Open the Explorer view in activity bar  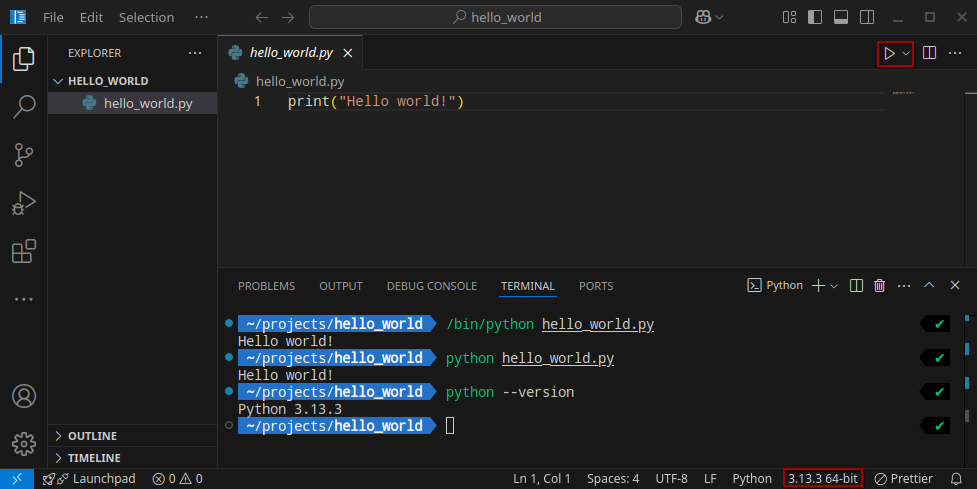(x=24, y=59)
